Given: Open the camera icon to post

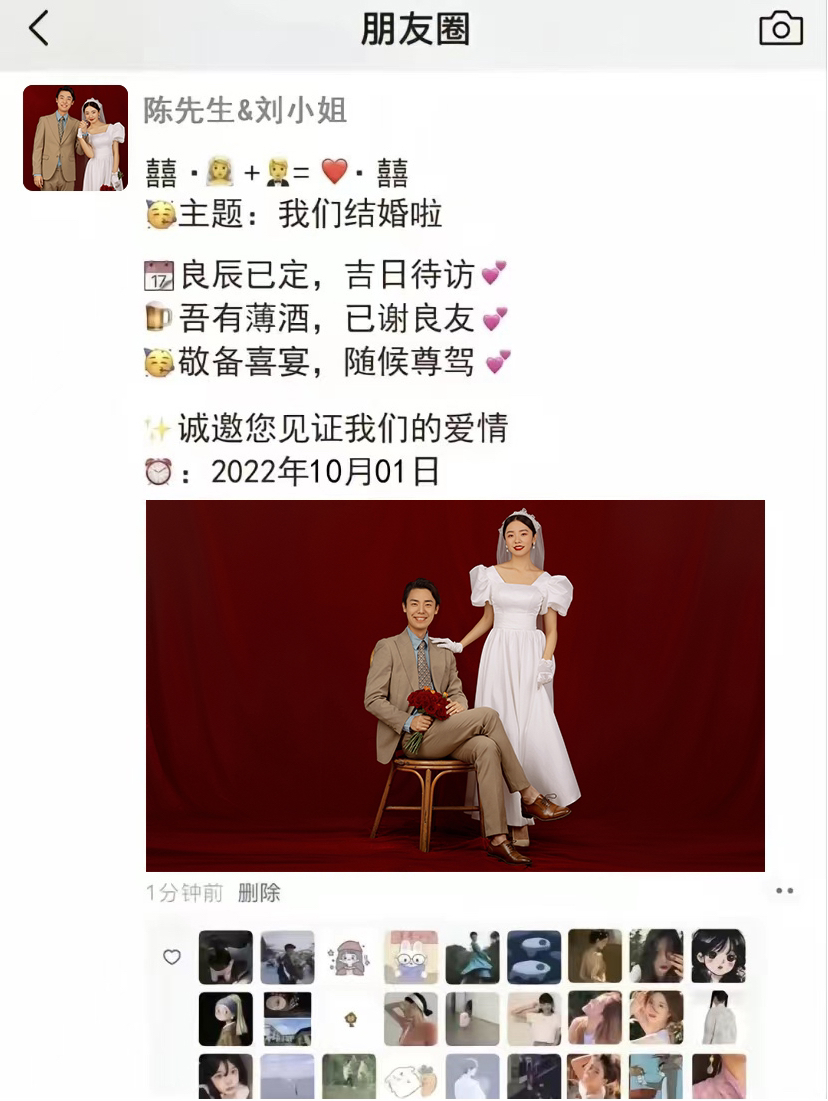Looking at the screenshot, I should (781, 29).
